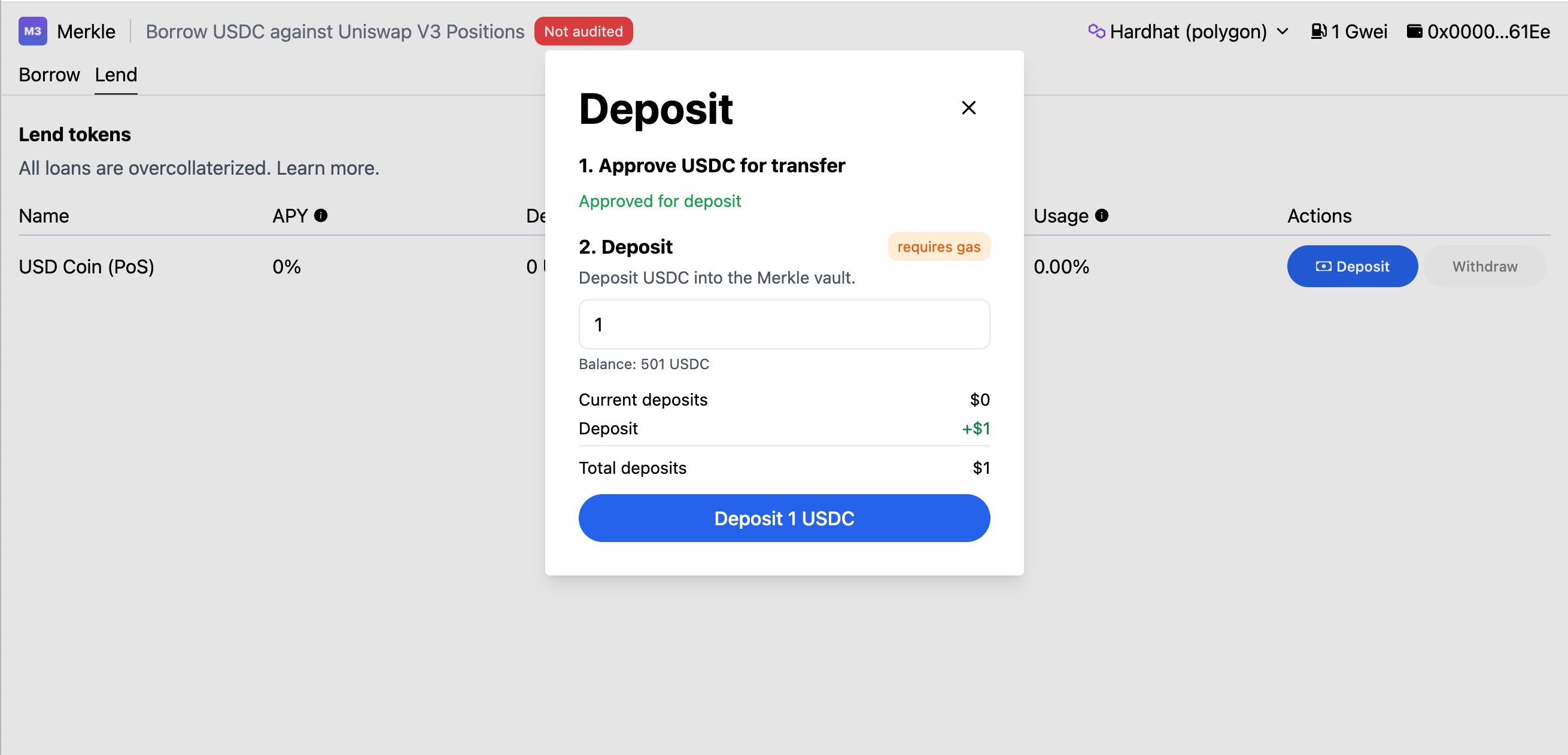Click the wallet connection chain icon
The height and width of the screenshot is (755, 1568).
(x=1096, y=30)
